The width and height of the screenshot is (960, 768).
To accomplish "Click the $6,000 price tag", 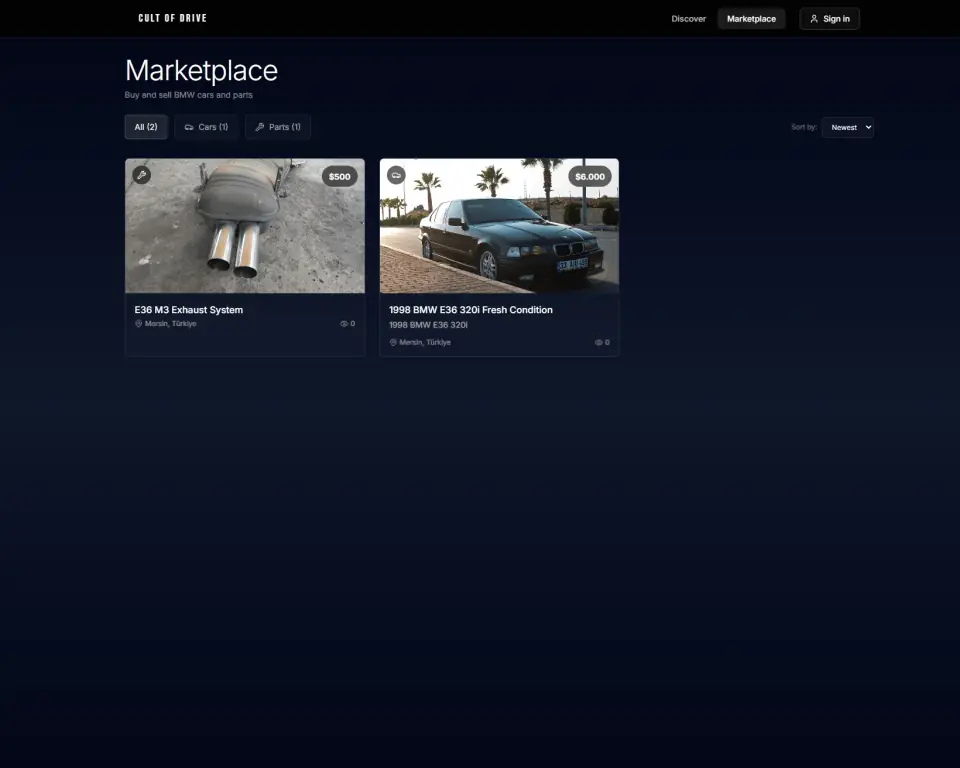I will (x=590, y=176).
